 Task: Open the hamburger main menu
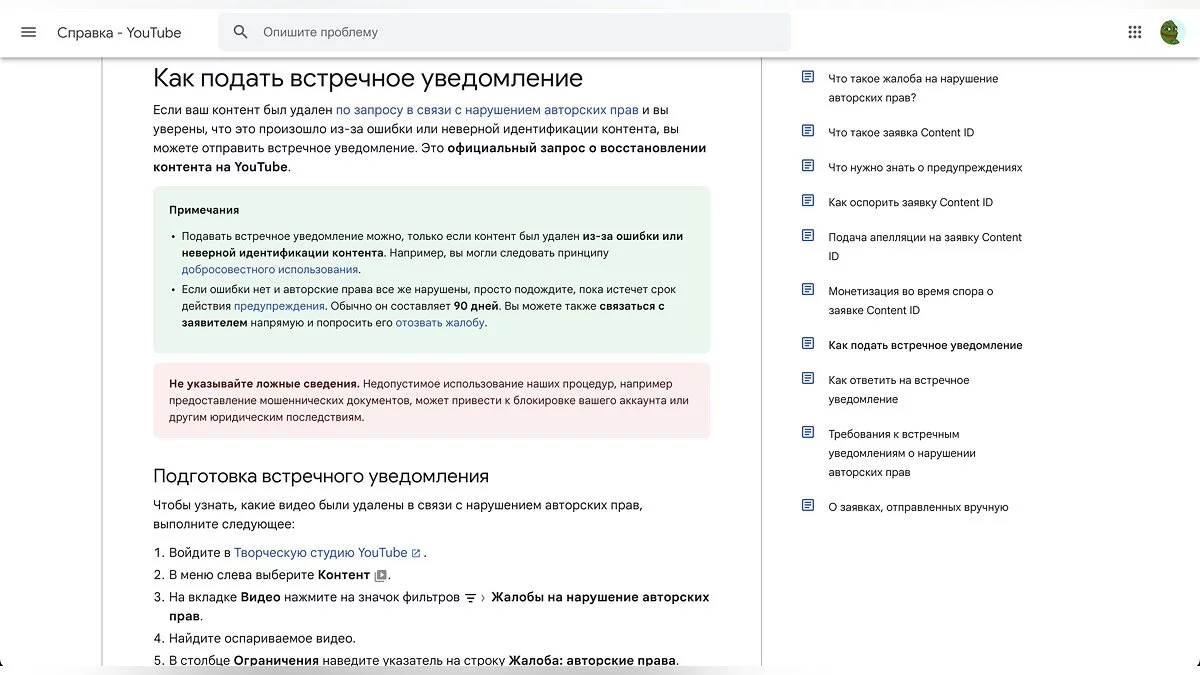28,32
